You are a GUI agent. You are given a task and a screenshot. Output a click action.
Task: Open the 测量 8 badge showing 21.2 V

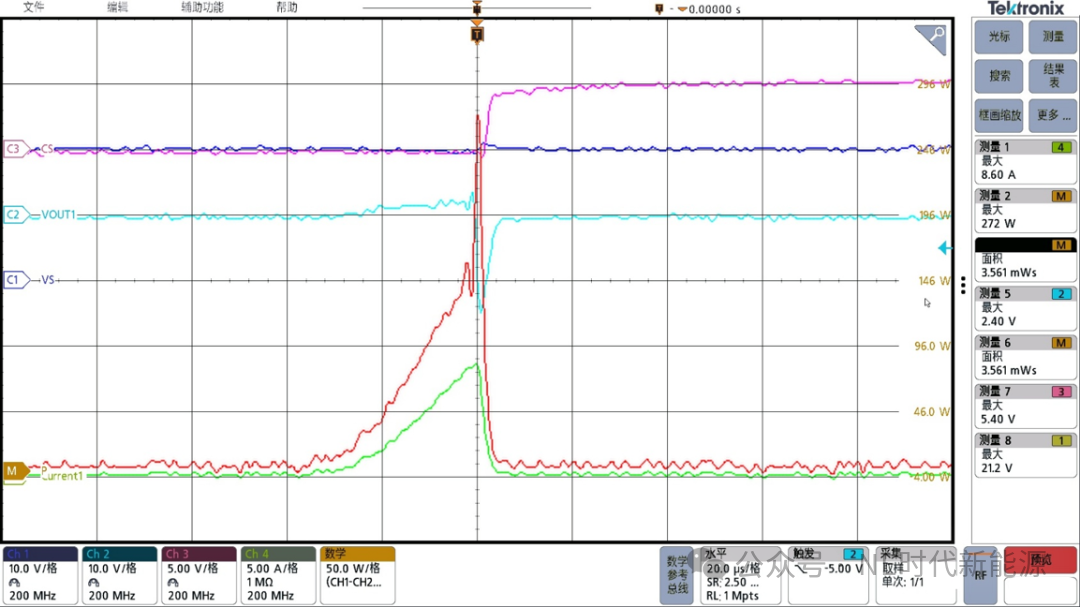(1025, 454)
